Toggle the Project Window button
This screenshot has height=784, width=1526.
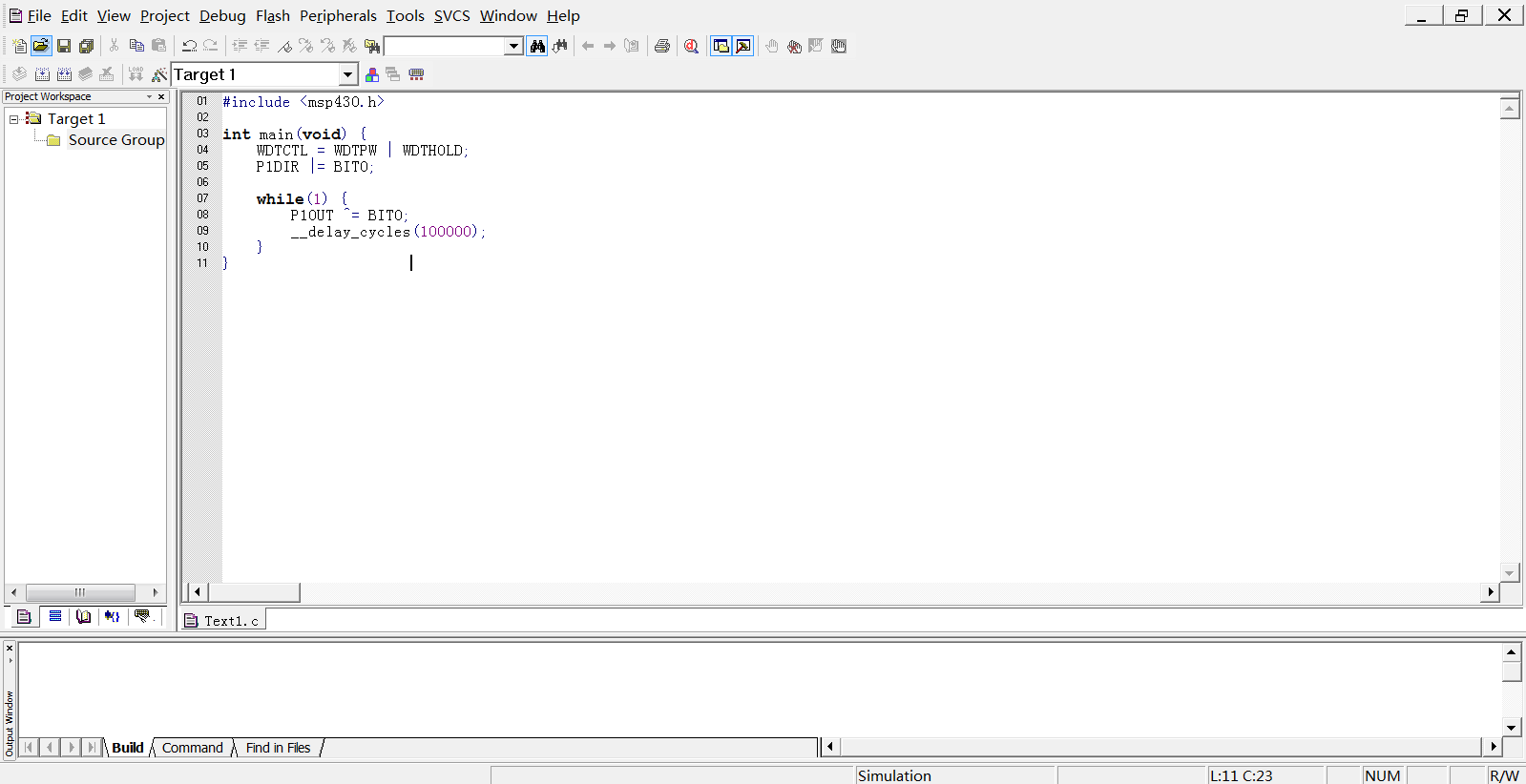click(721, 46)
